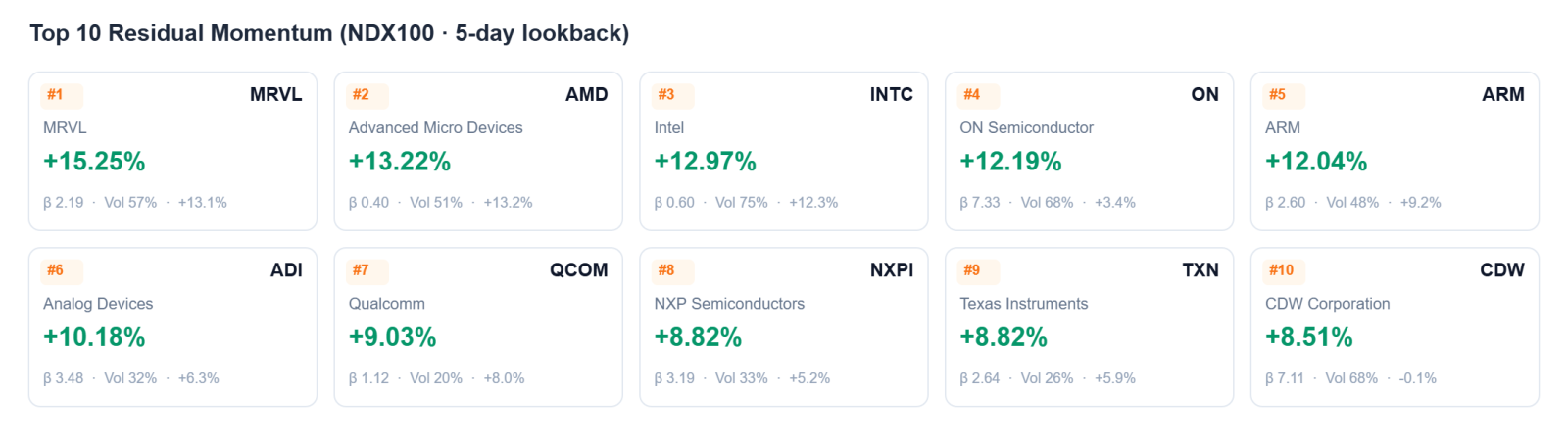Image resolution: width=1568 pixels, height=435 pixels.
Task: Click the #1 rank badge on MRVL card
Action: [x=63, y=95]
